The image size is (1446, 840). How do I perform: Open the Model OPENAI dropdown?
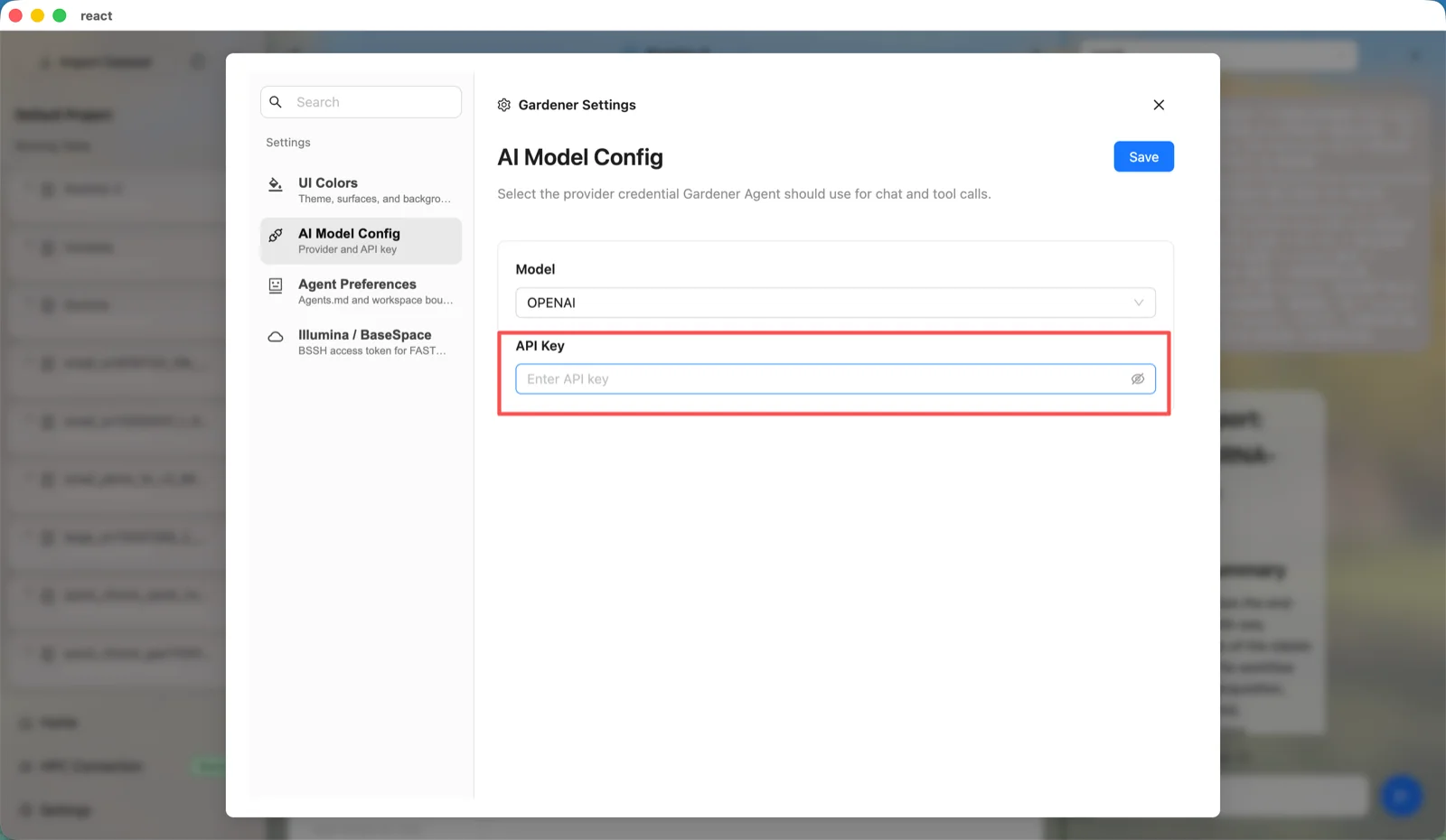pos(835,303)
